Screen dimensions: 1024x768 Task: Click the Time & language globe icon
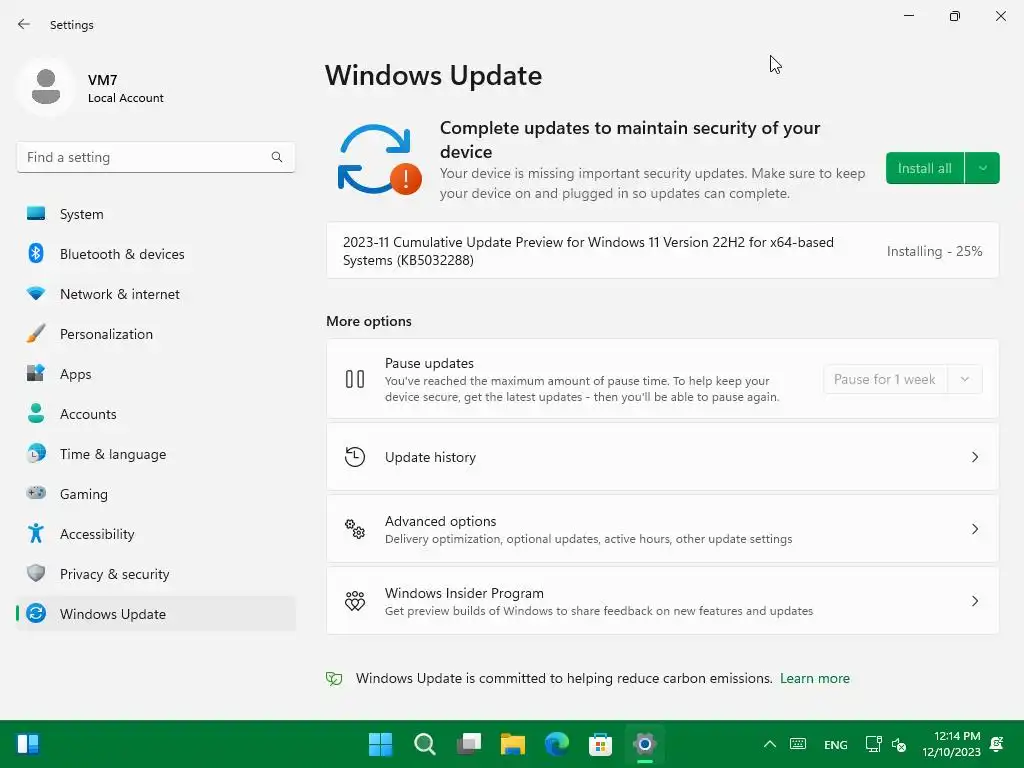pyautogui.click(x=36, y=453)
